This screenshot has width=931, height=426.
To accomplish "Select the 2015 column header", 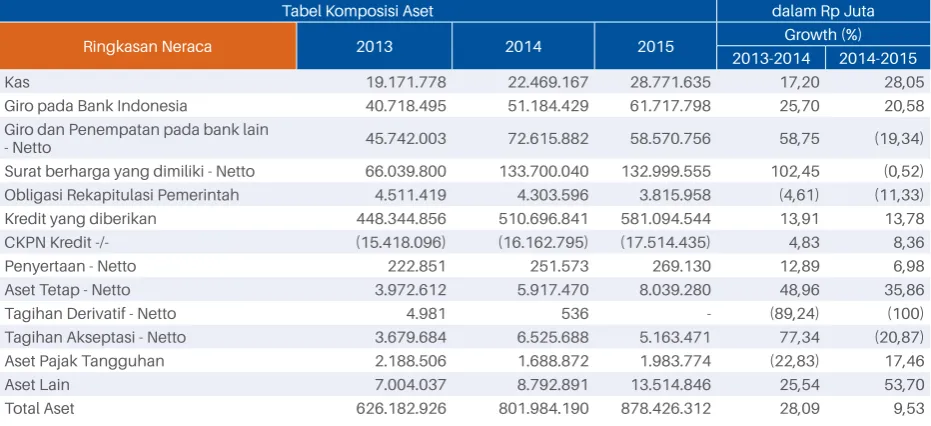I will pyautogui.click(x=656, y=46).
